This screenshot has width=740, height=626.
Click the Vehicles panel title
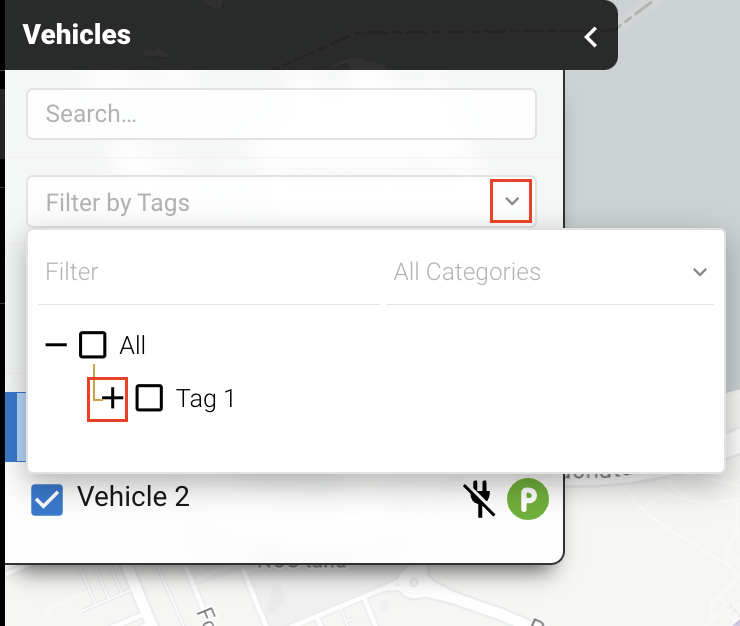pos(77,35)
